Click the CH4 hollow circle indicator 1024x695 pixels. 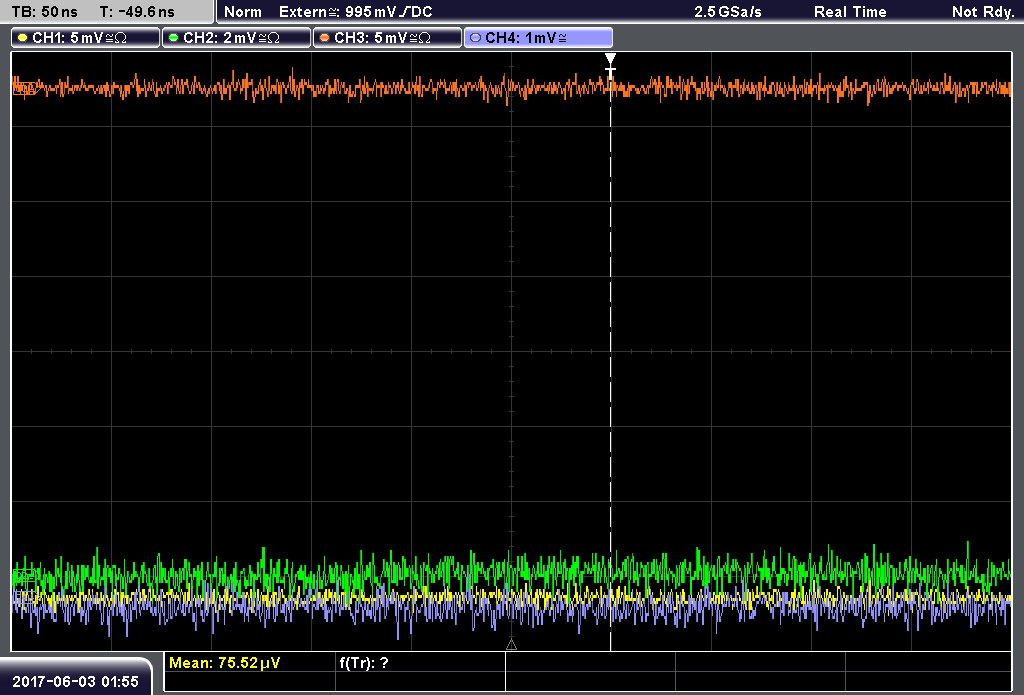tap(475, 38)
